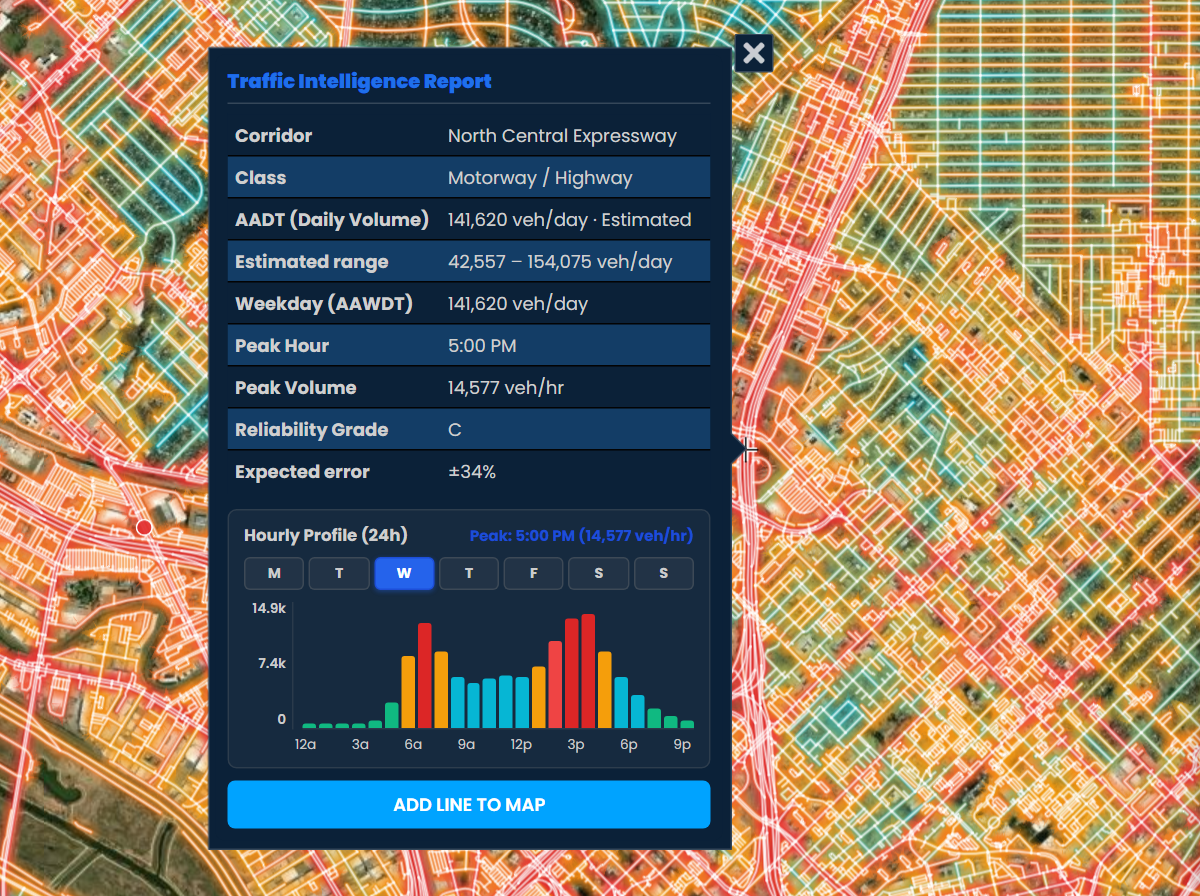The image size is (1200, 896).
Task: Click the '3a' x-axis label
Action: pyautogui.click(x=359, y=745)
